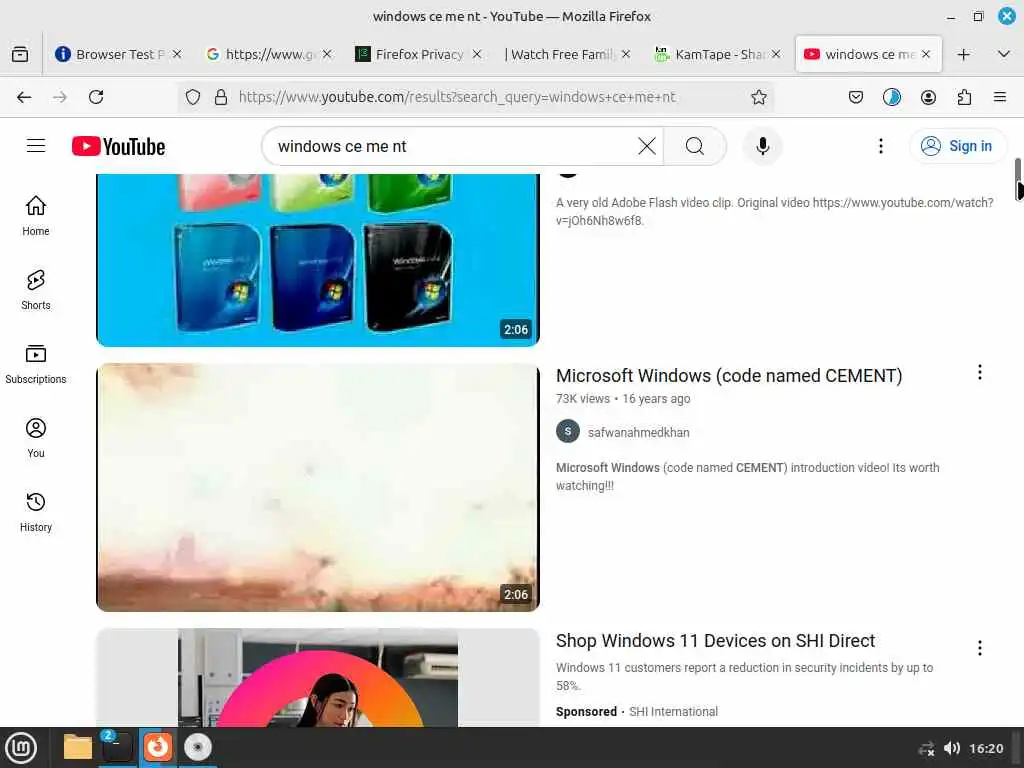Open Shorts in the sidebar

[36, 290]
